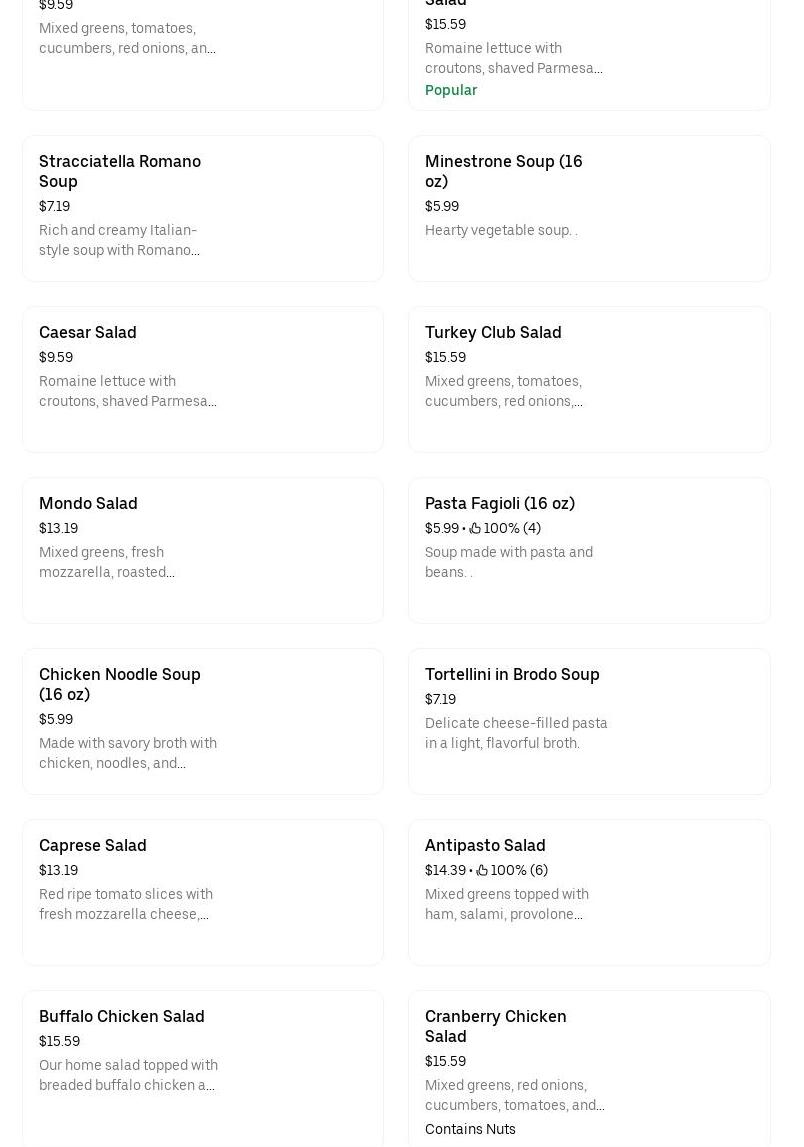Select the Antipasto Salad title
Screen dimensions: 804x1147
485,845
